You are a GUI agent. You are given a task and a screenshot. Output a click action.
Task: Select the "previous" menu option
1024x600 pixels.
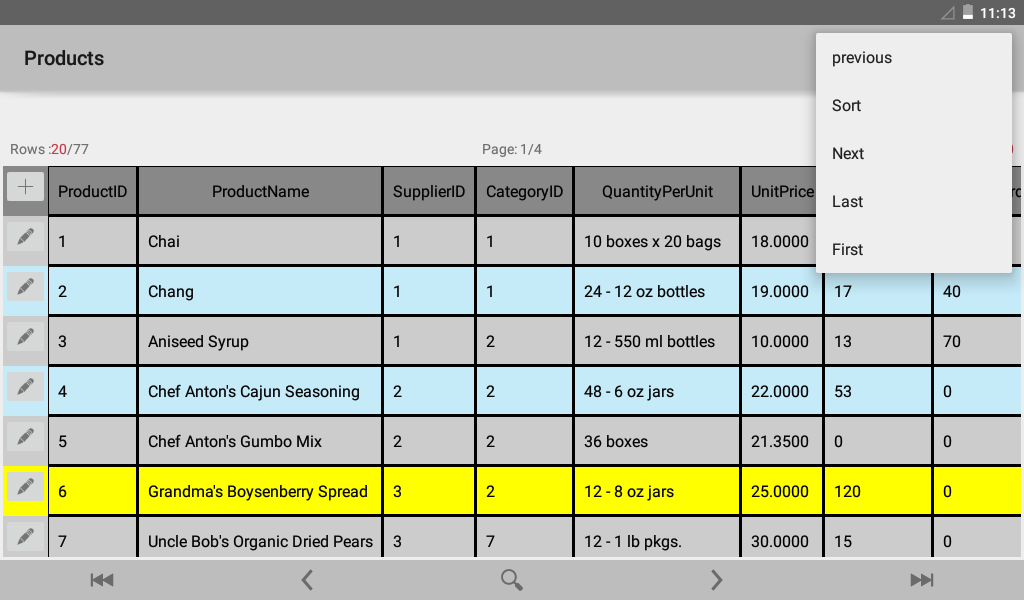tap(862, 58)
